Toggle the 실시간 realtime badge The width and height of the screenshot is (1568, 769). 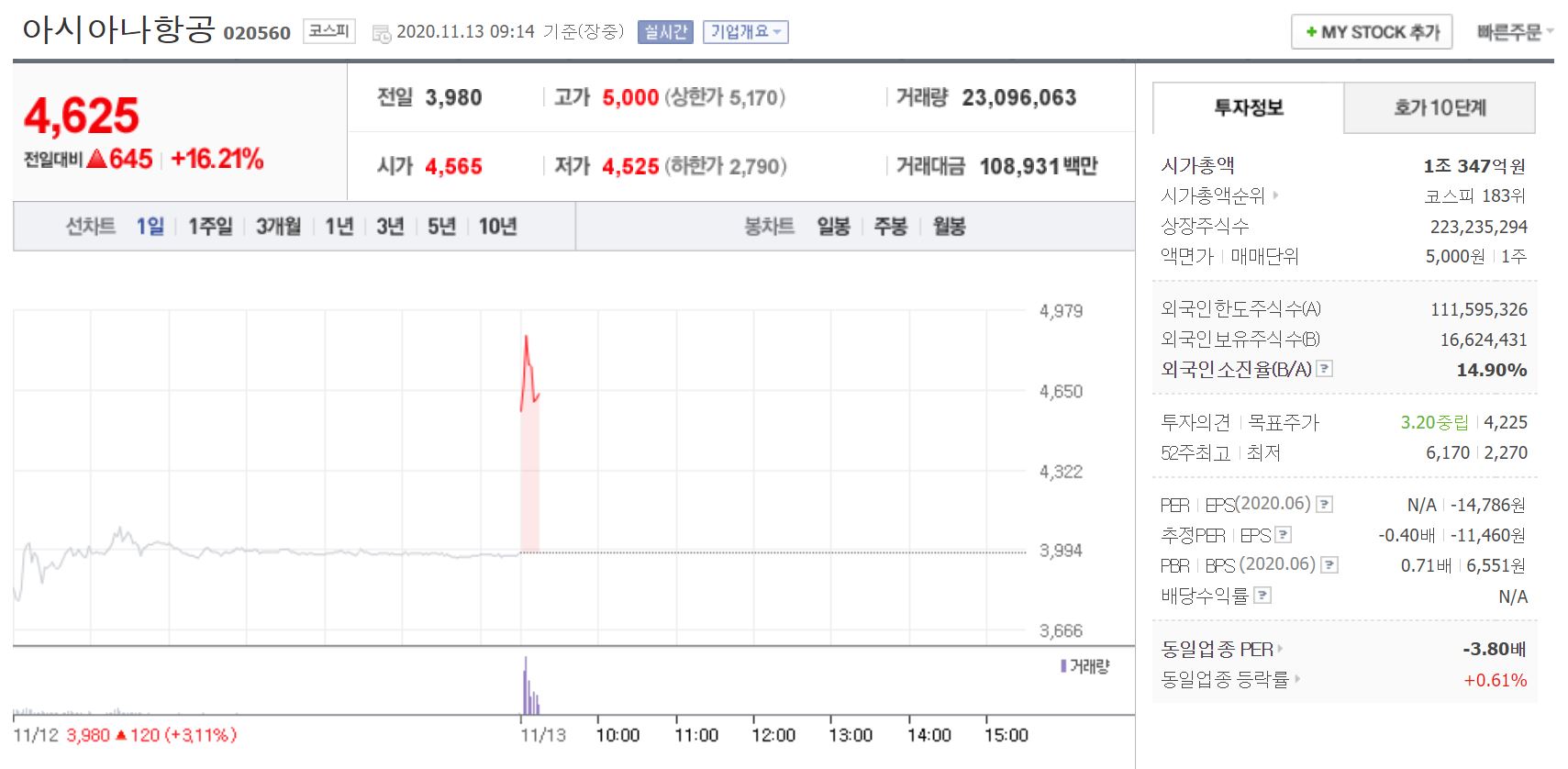click(665, 32)
